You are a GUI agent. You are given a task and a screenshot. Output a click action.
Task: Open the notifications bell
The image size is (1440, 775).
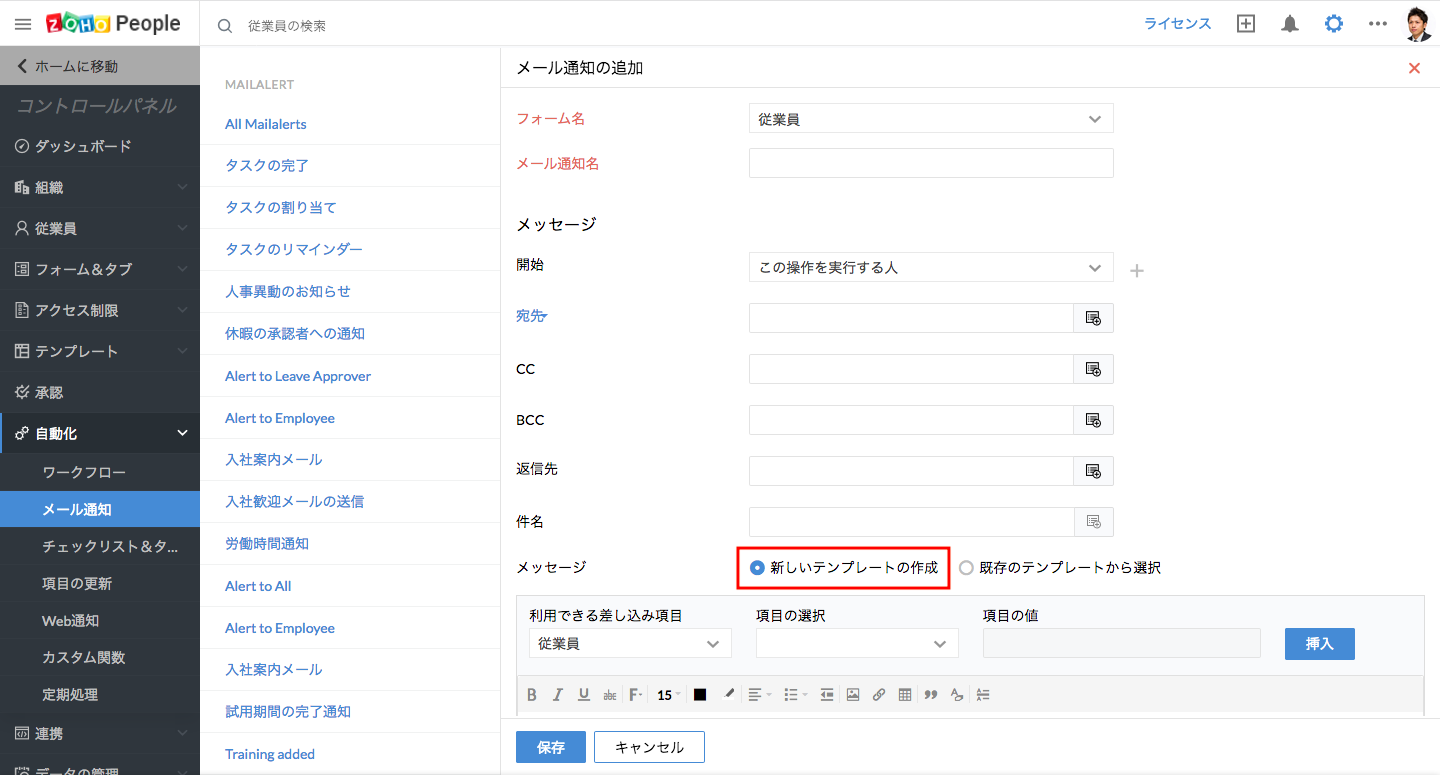[x=1290, y=24]
